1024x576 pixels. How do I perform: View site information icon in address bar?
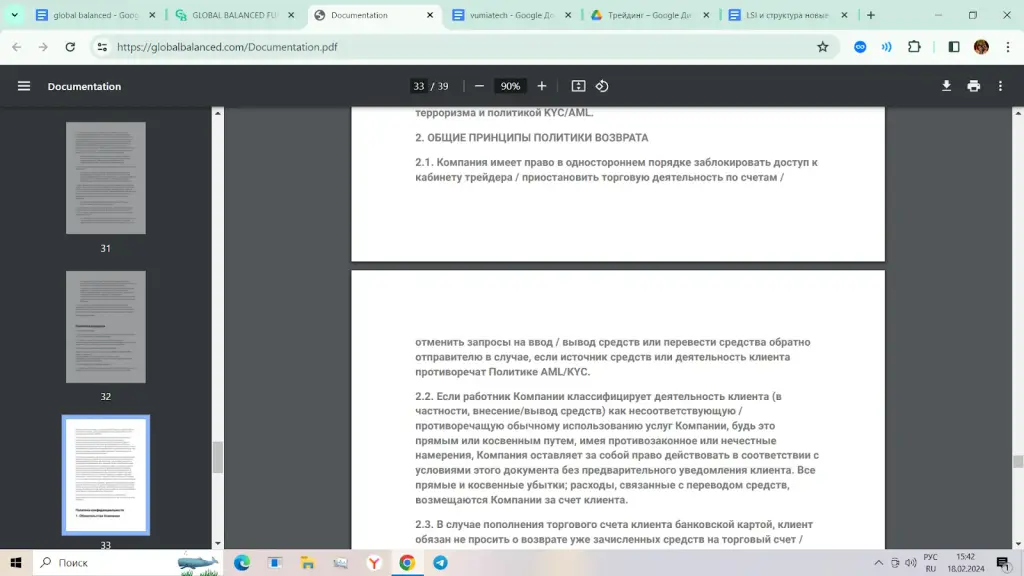point(102,47)
